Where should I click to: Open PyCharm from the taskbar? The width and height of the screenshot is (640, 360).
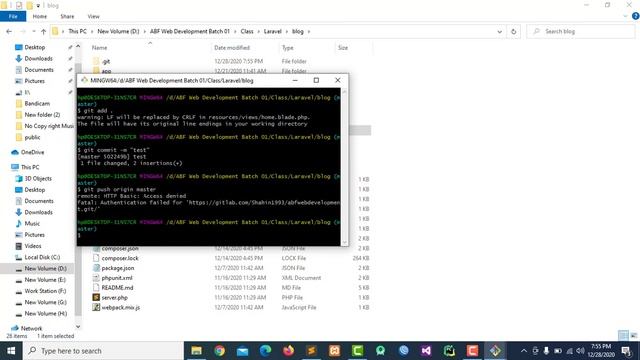point(449,351)
